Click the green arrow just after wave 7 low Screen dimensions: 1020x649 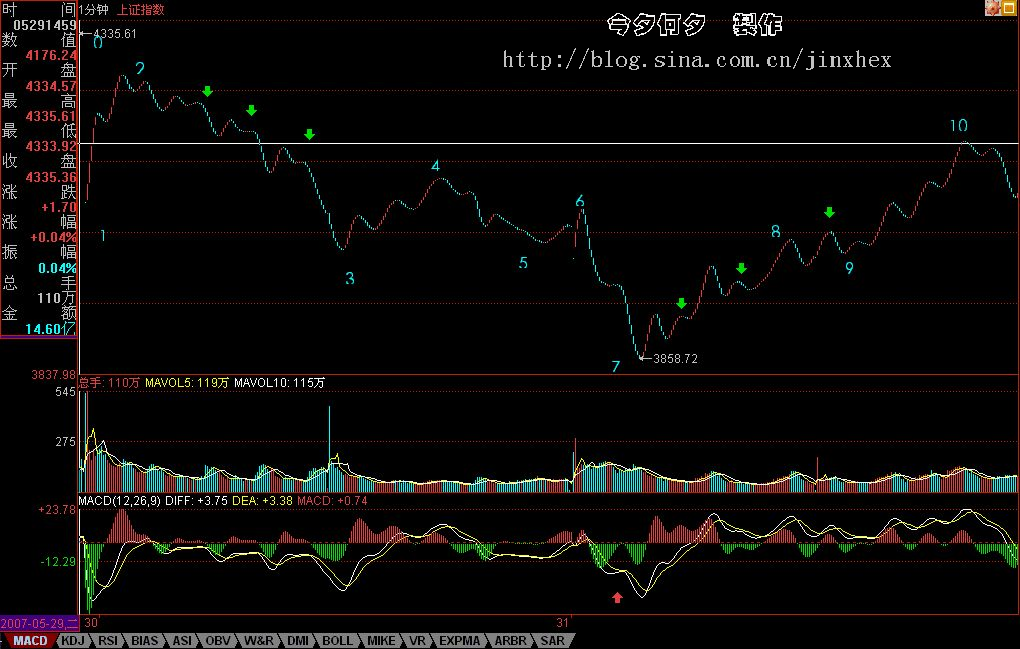pos(681,304)
